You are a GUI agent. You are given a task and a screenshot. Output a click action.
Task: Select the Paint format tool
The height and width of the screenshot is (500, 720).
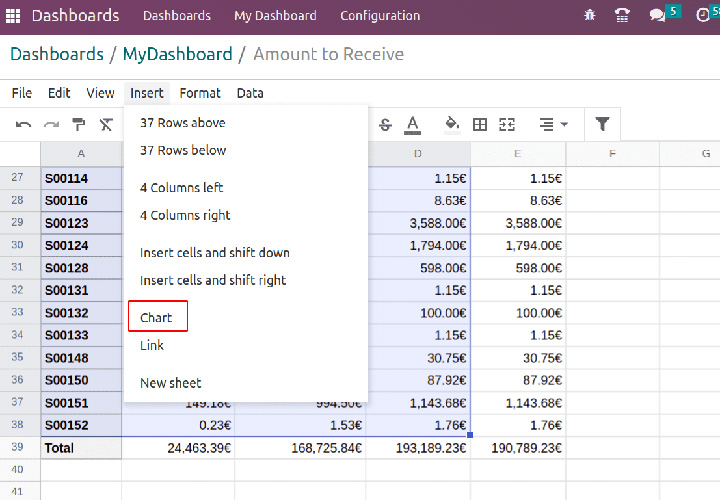(x=79, y=124)
